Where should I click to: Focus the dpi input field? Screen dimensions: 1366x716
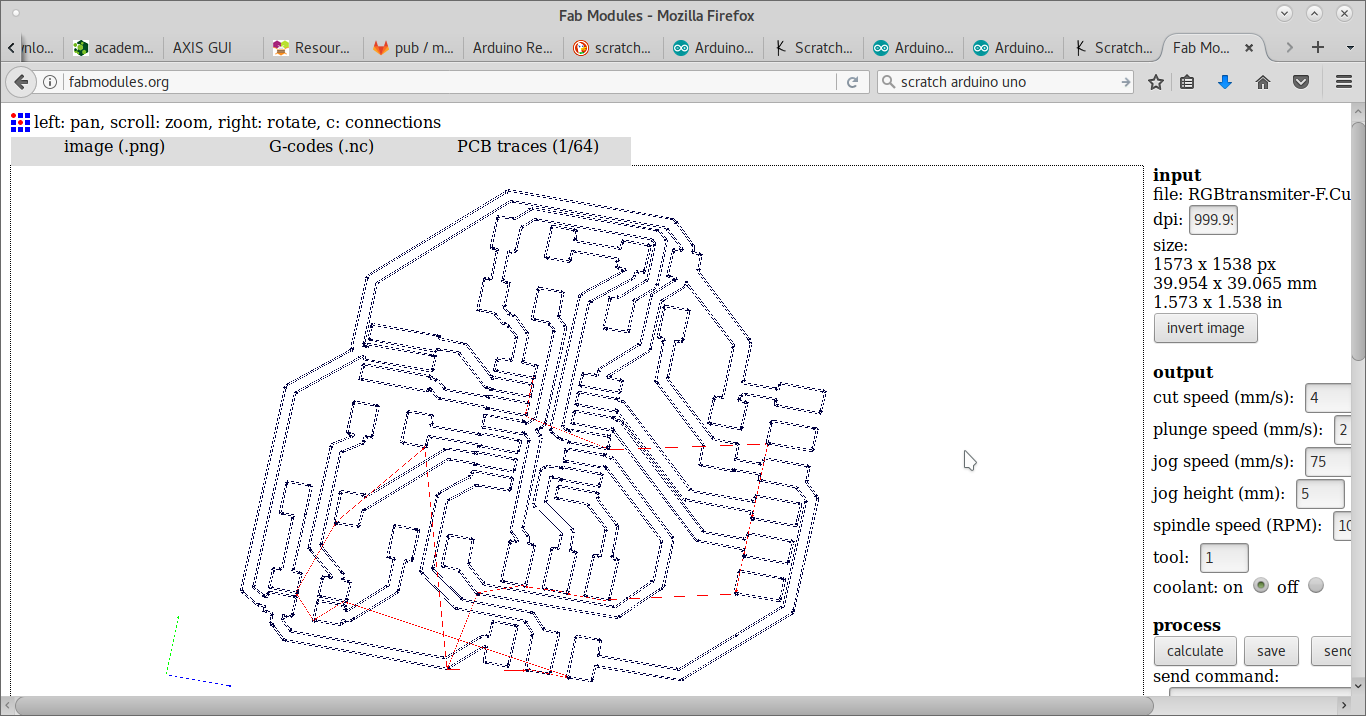point(1213,220)
